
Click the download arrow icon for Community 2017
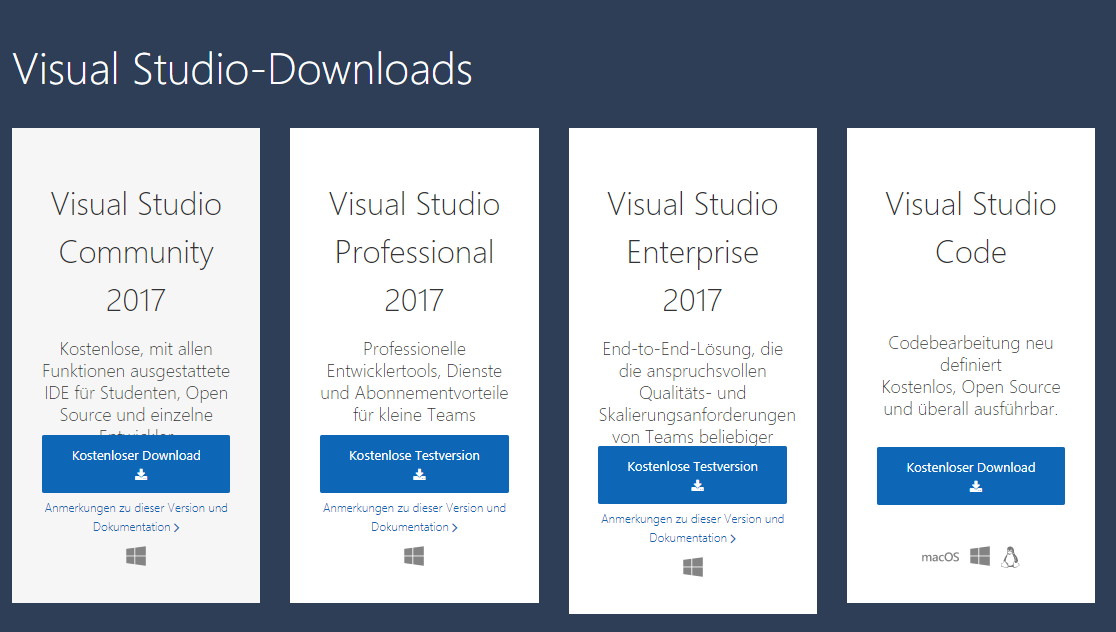[x=141, y=474]
